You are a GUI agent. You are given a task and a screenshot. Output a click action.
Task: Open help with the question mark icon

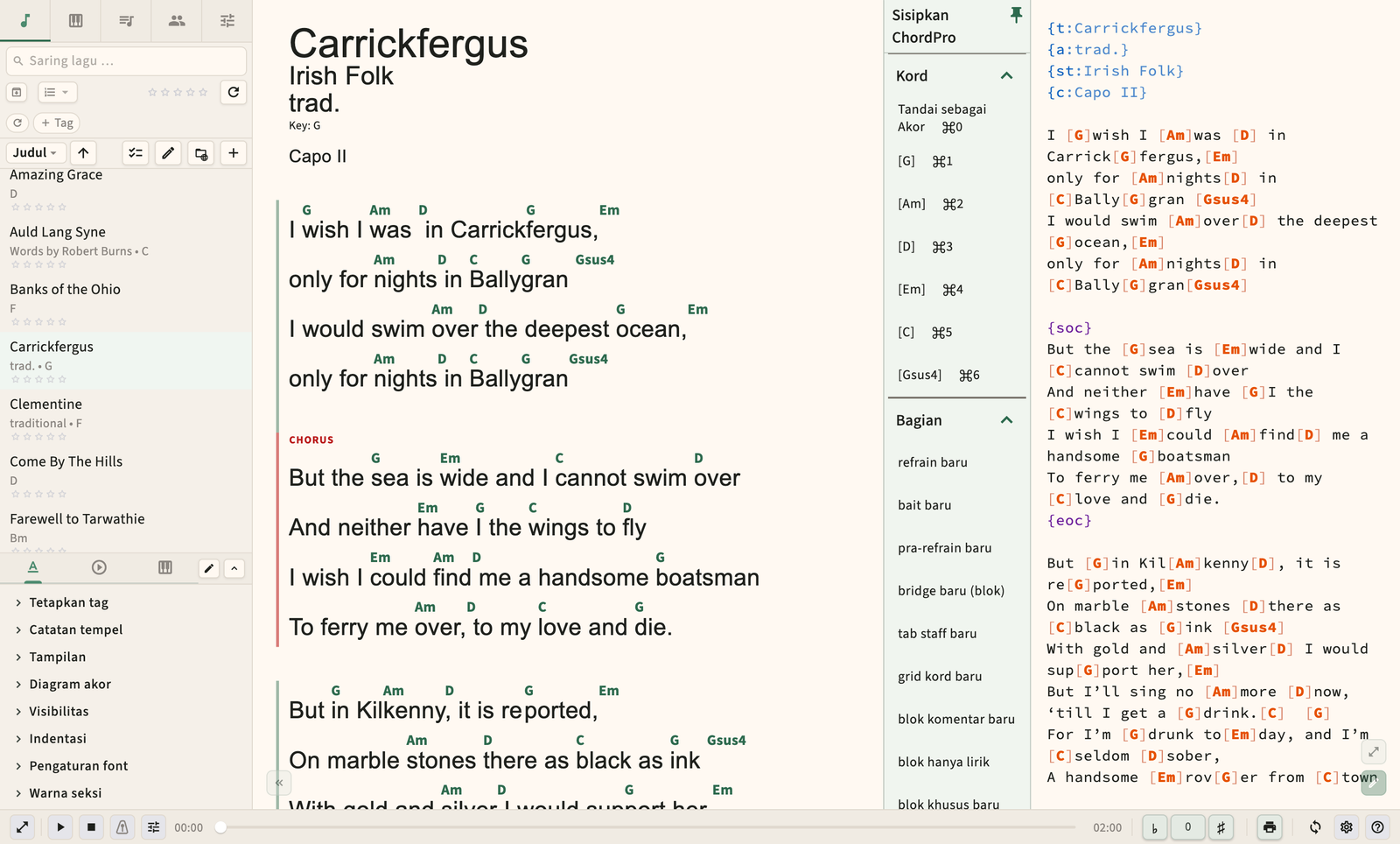point(1378,827)
